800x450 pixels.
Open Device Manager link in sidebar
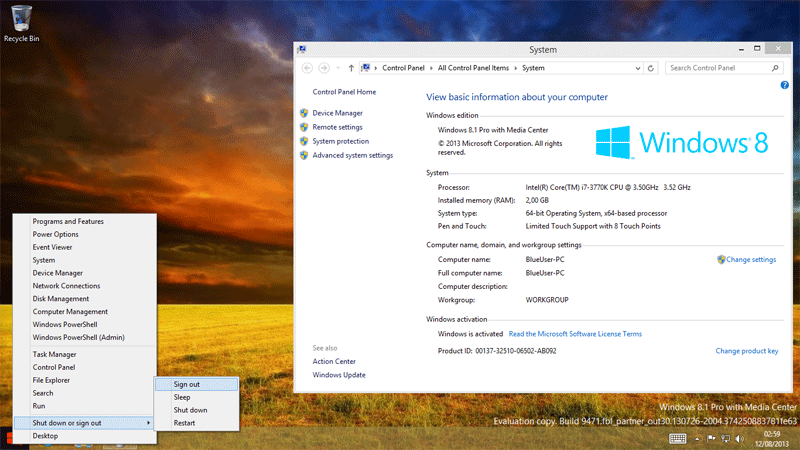click(337, 113)
